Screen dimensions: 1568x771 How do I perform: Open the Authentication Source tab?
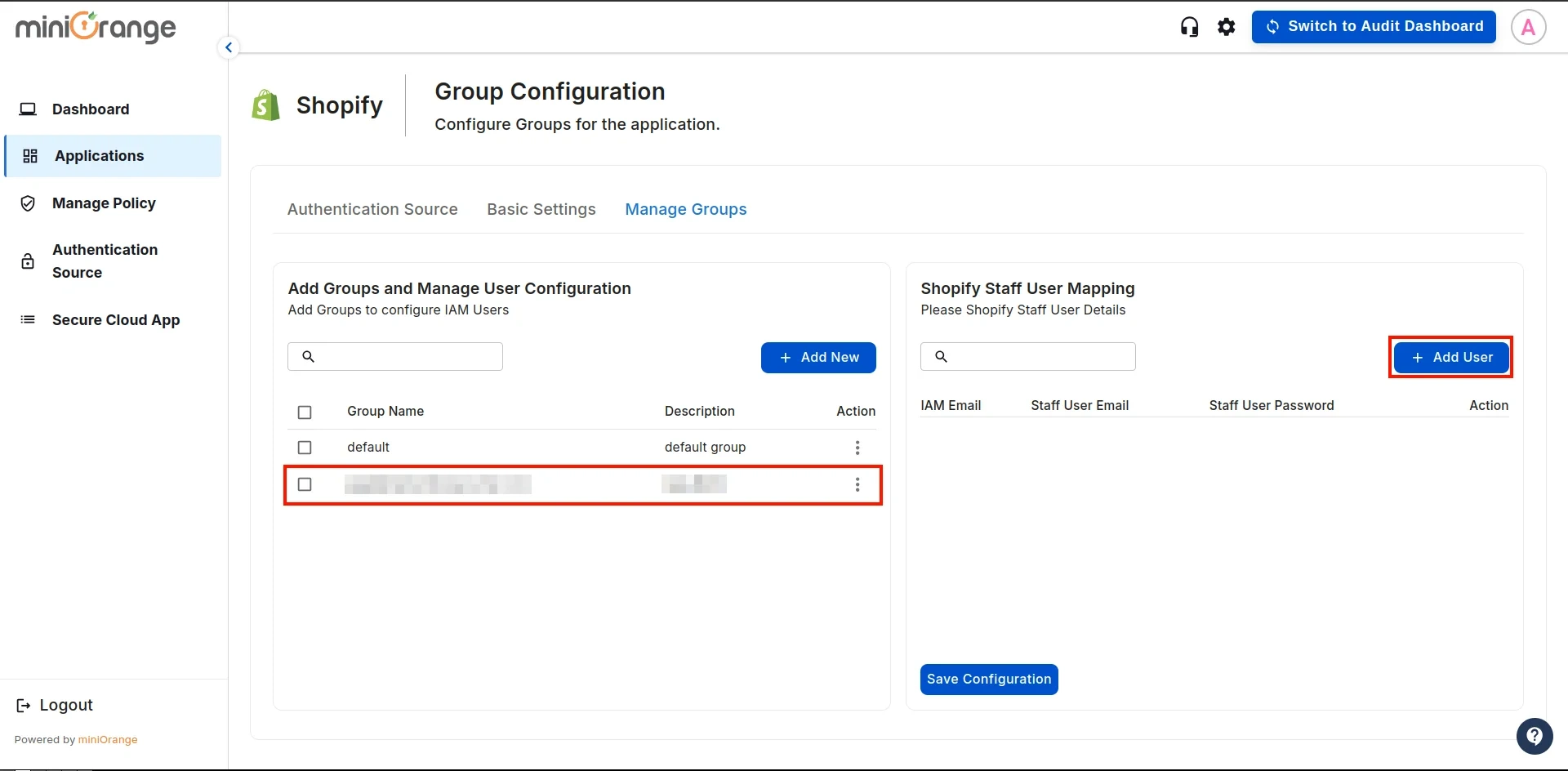372,209
